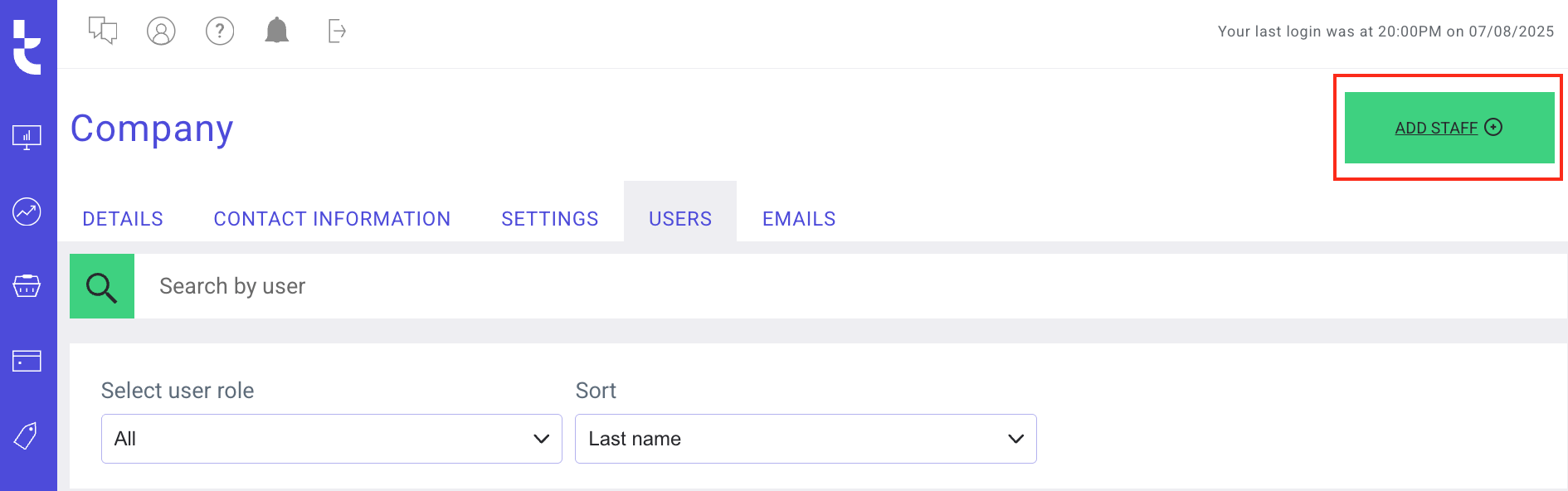The height and width of the screenshot is (491, 1568).
Task: Open the notifications bell
Action: pyautogui.click(x=276, y=32)
